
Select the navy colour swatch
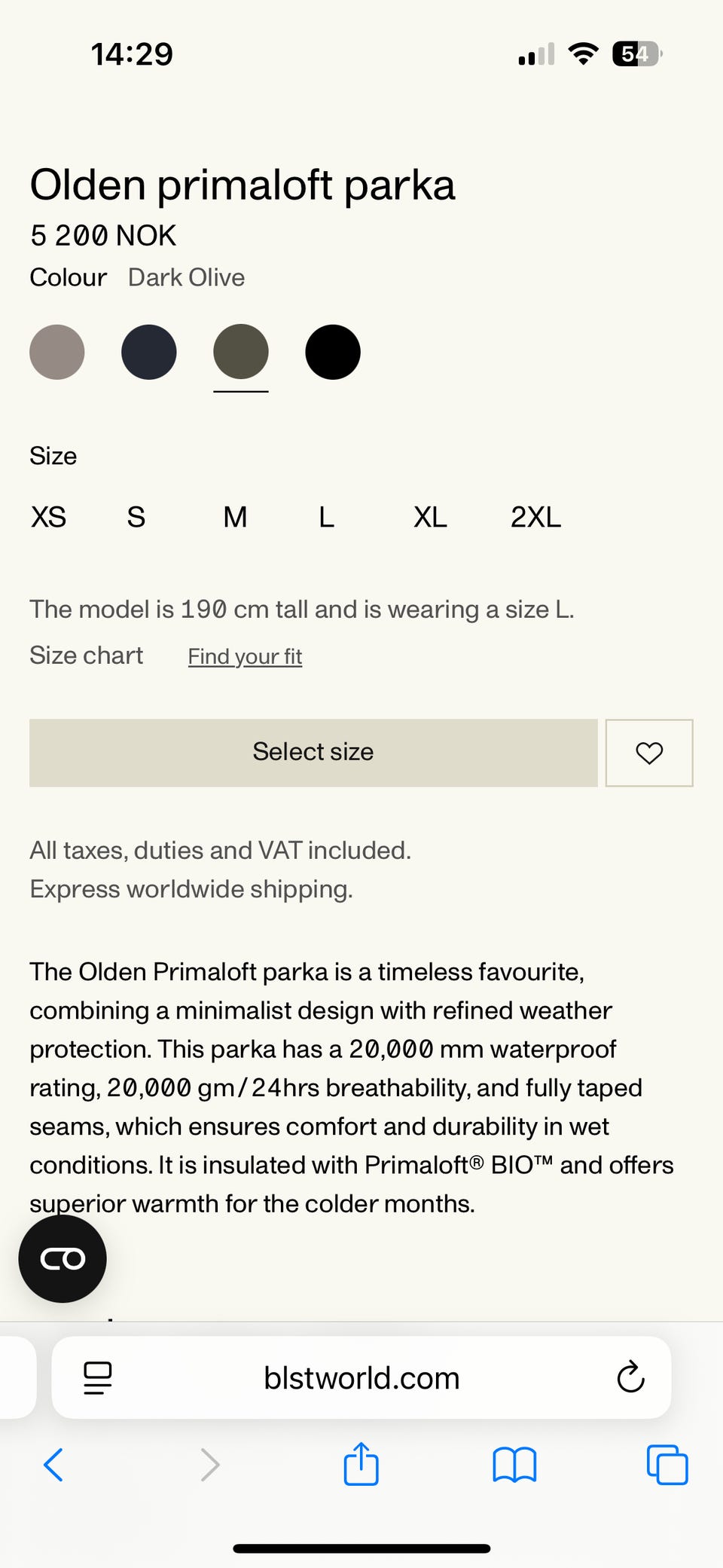coord(149,352)
